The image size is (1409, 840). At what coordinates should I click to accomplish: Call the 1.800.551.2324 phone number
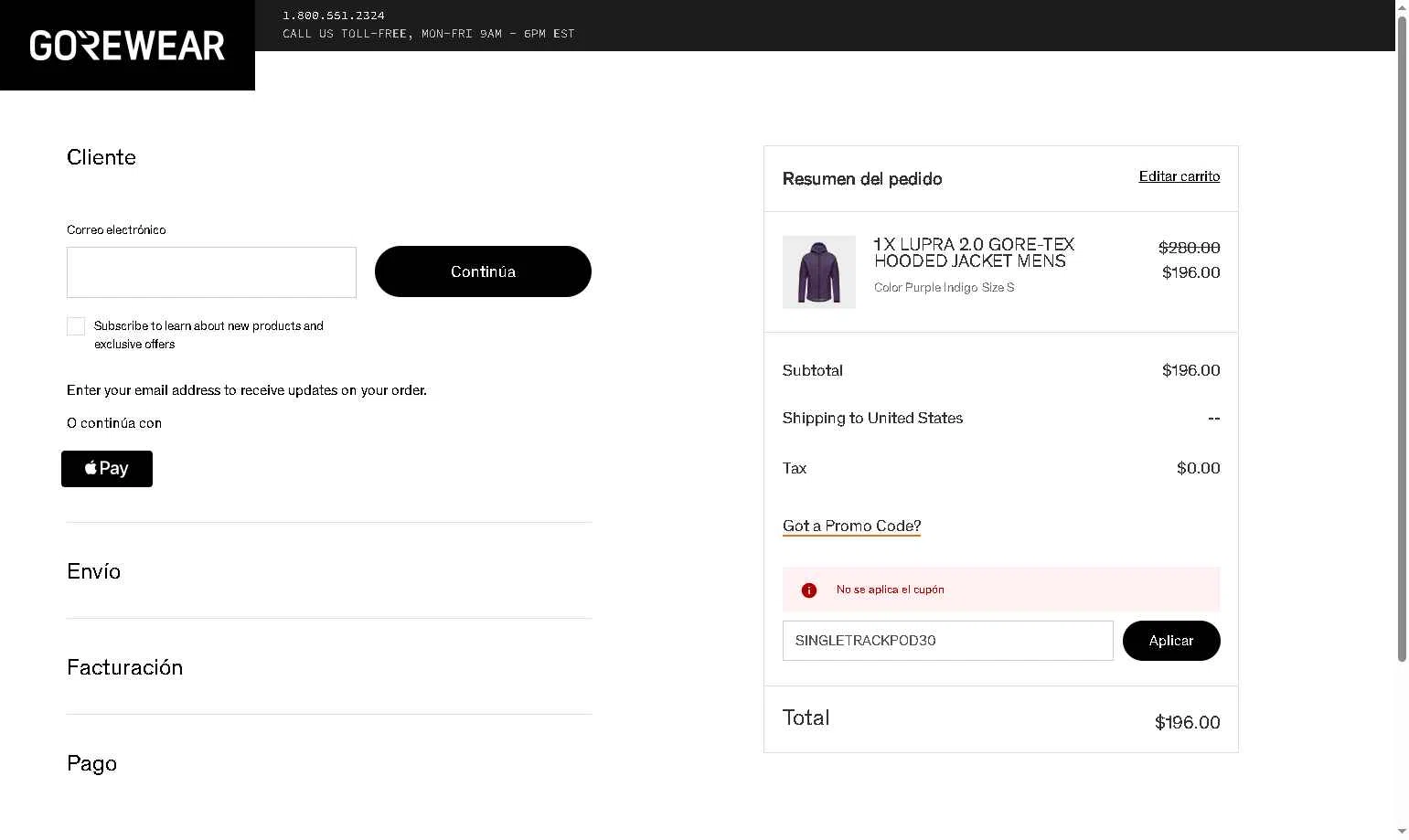point(334,16)
